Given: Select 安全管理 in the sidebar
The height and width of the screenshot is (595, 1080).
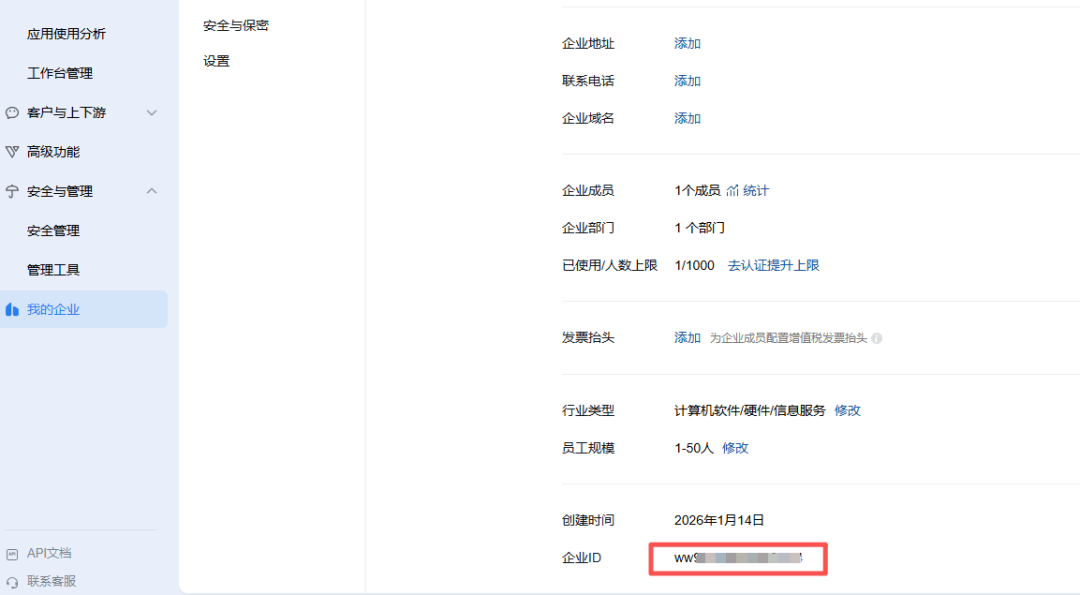Looking at the screenshot, I should click(54, 230).
